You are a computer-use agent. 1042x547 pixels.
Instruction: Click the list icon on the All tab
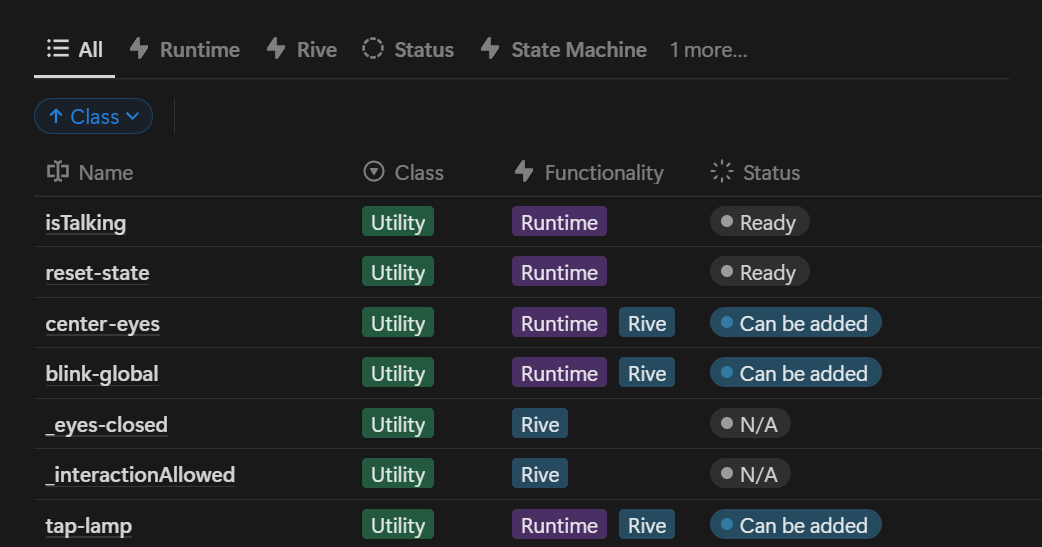pyautogui.click(x=58, y=49)
